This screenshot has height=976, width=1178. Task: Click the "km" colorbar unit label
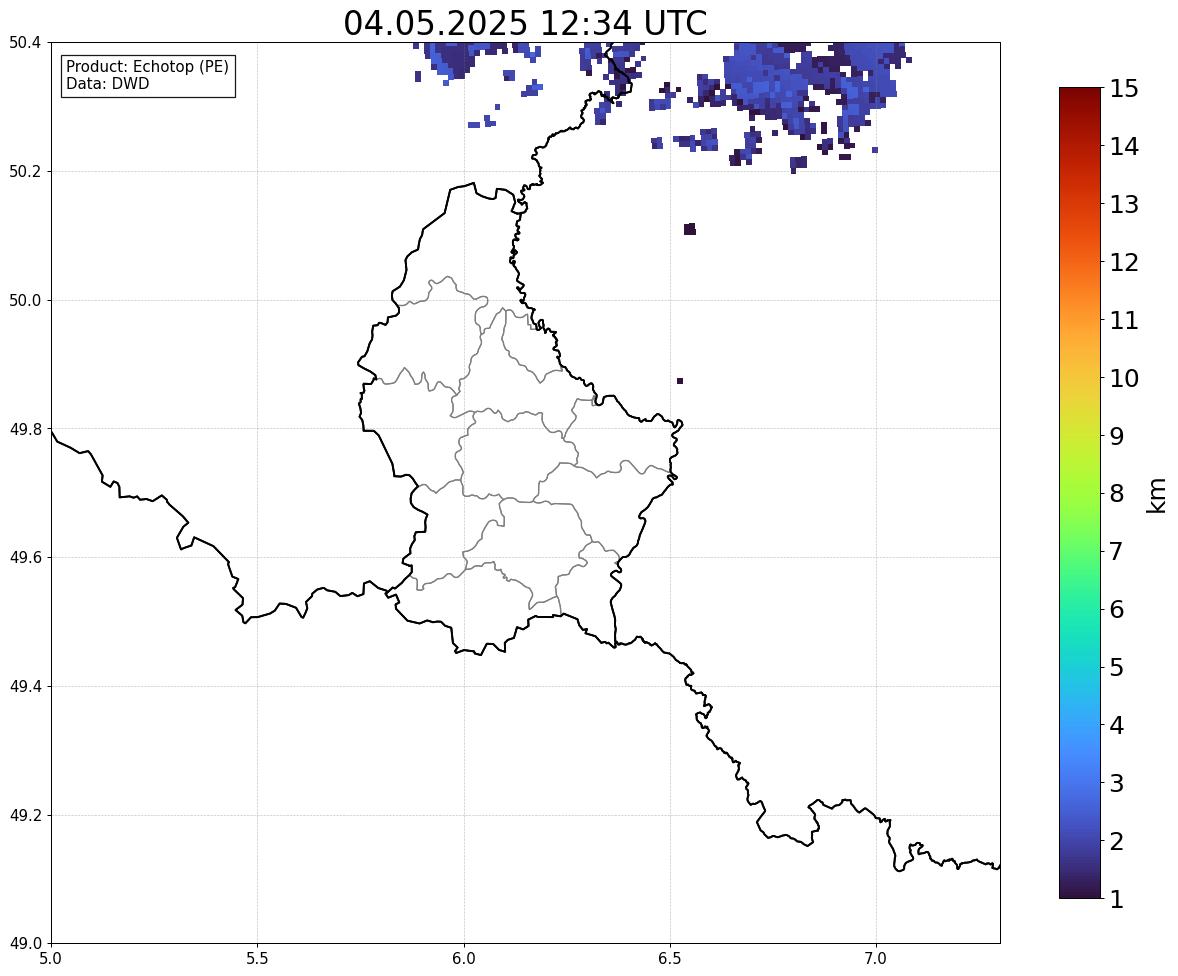1157,496
